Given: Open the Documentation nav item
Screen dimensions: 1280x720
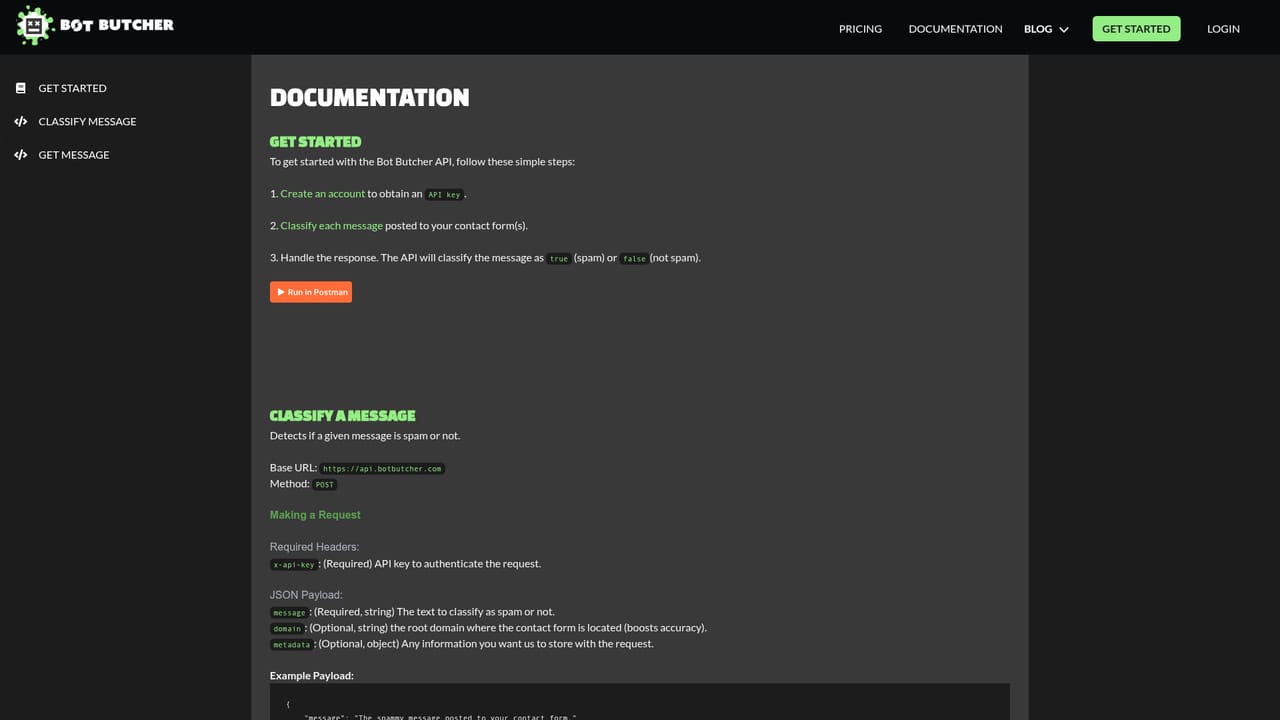Looking at the screenshot, I should point(955,29).
